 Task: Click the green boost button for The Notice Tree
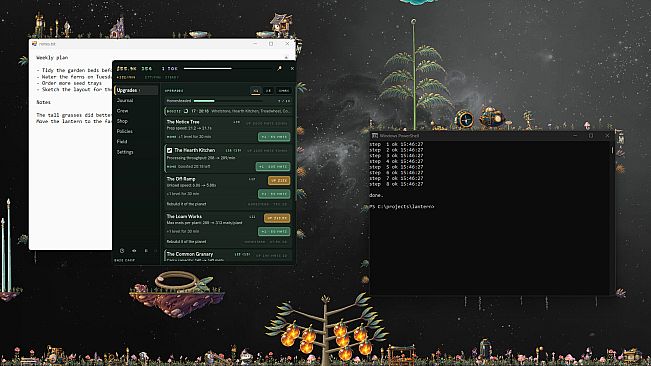[274, 137]
